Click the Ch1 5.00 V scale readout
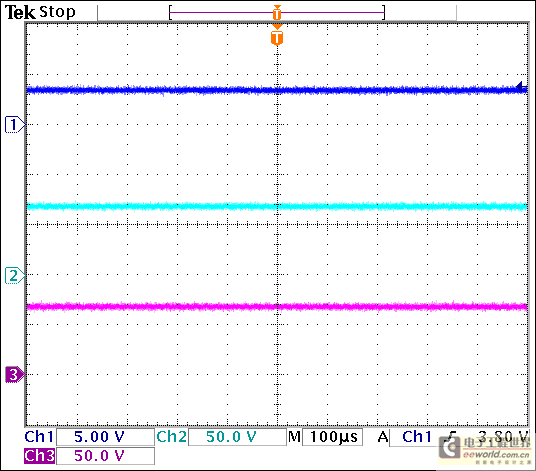This screenshot has height=471, width=536. pyautogui.click(x=105, y=437)
